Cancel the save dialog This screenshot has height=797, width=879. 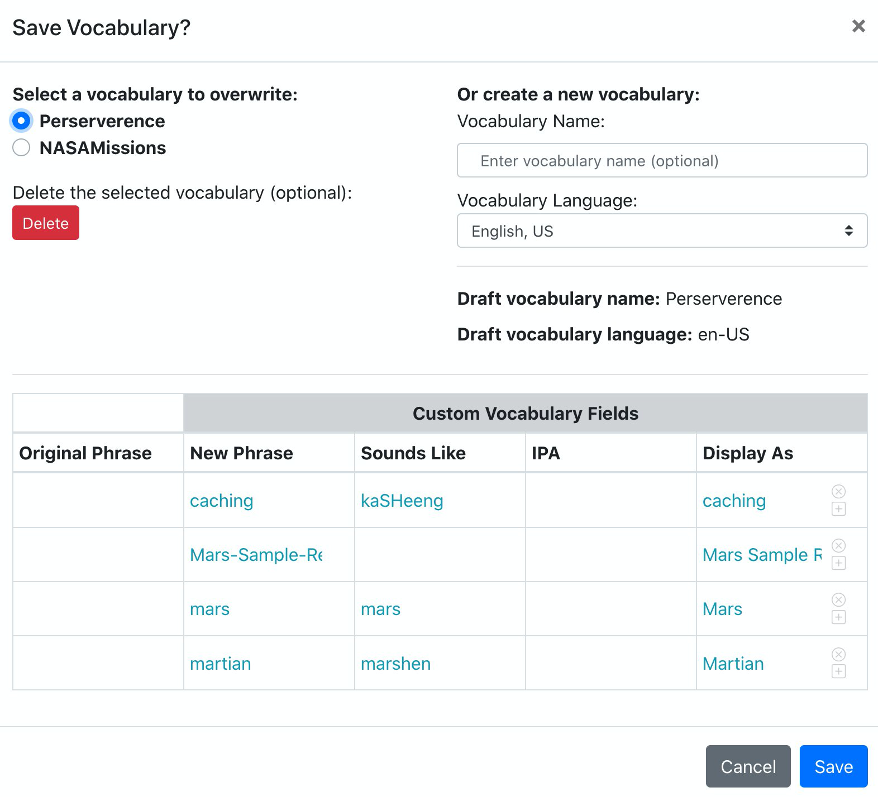click(x=747, y=766)
